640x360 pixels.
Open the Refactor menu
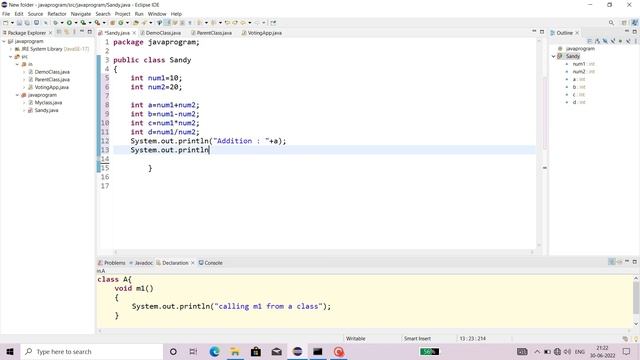coord(57,14)
